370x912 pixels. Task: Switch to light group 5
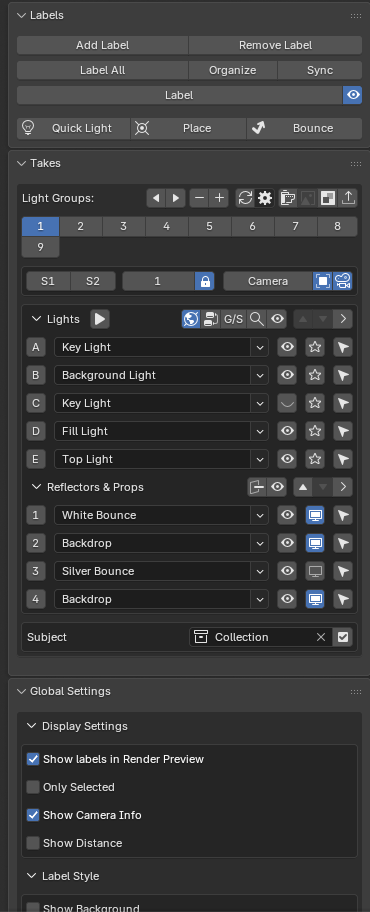coord(209,226)
